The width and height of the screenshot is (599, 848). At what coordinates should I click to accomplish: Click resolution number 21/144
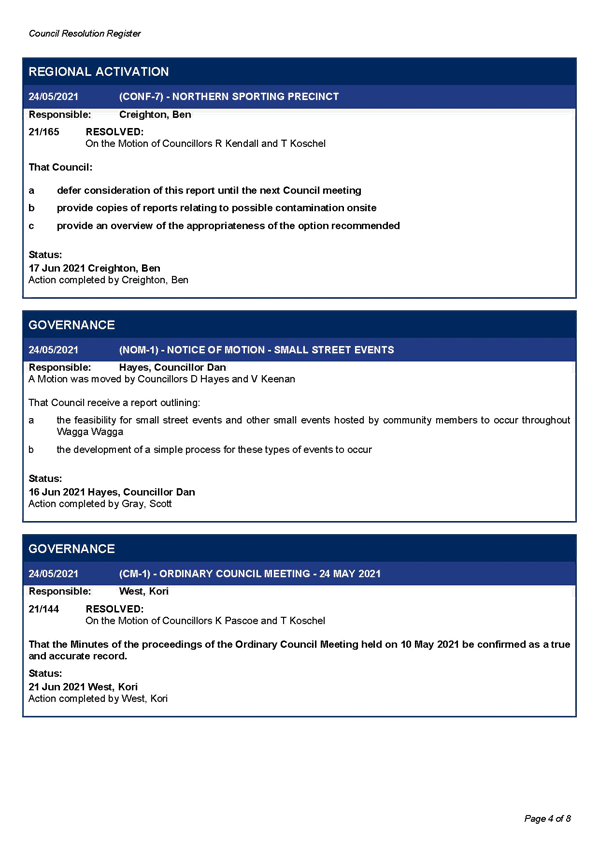click(x=44, y=609)
